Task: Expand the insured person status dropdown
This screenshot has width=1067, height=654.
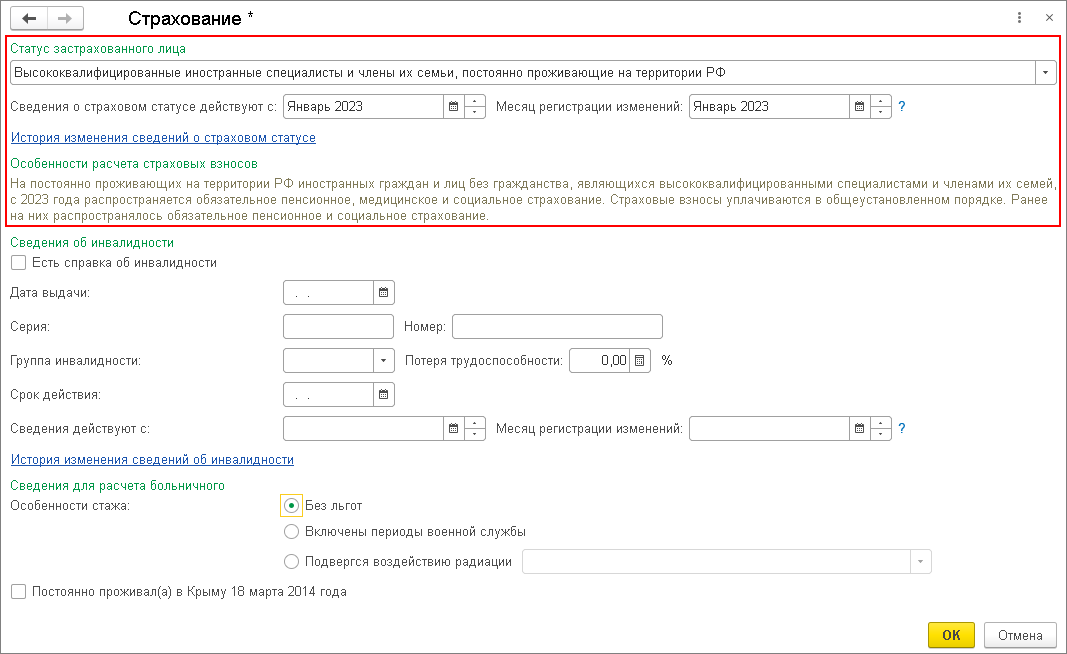Action: coord(1046,72)
